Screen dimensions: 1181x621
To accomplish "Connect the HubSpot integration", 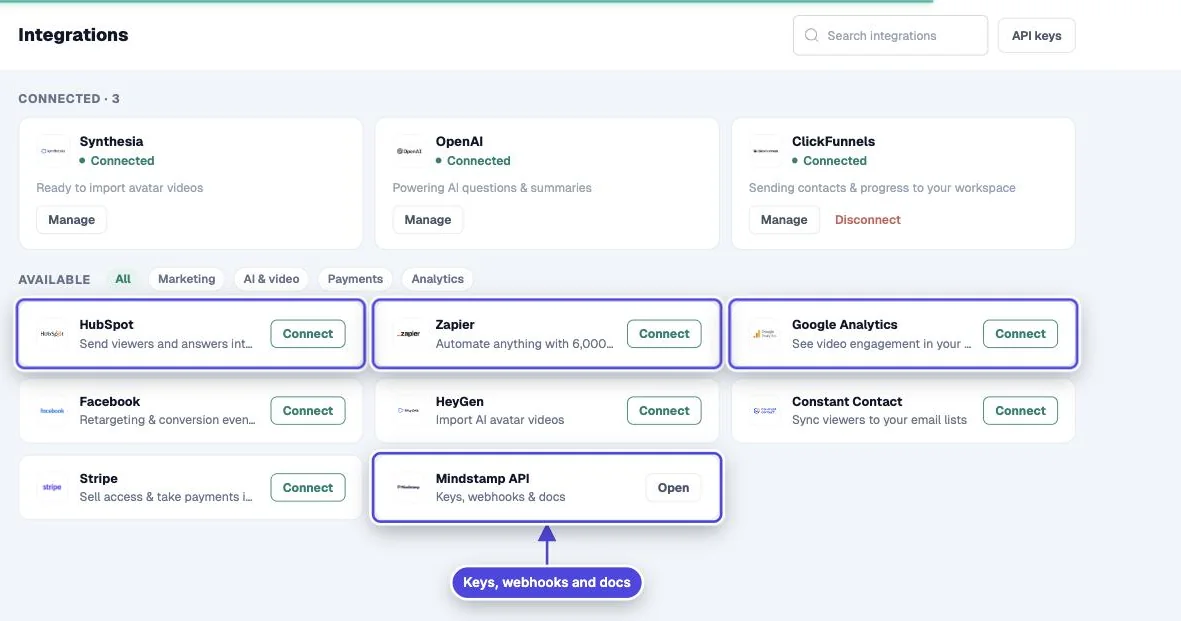I will point(308,334).
